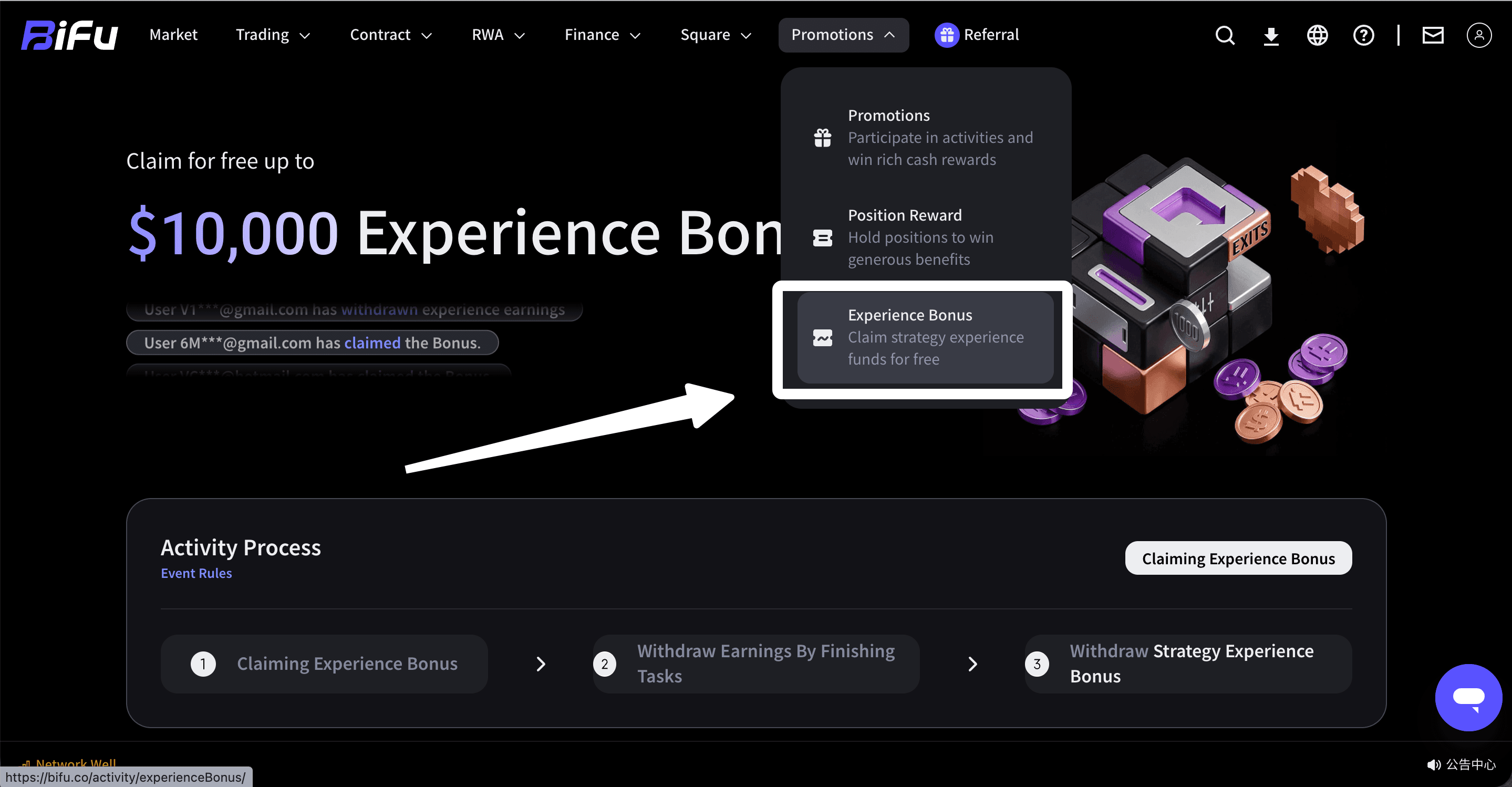Screen dimensions: 1512x787
Task: Select Experience Bonus menu entry
Action: point(925,337)
